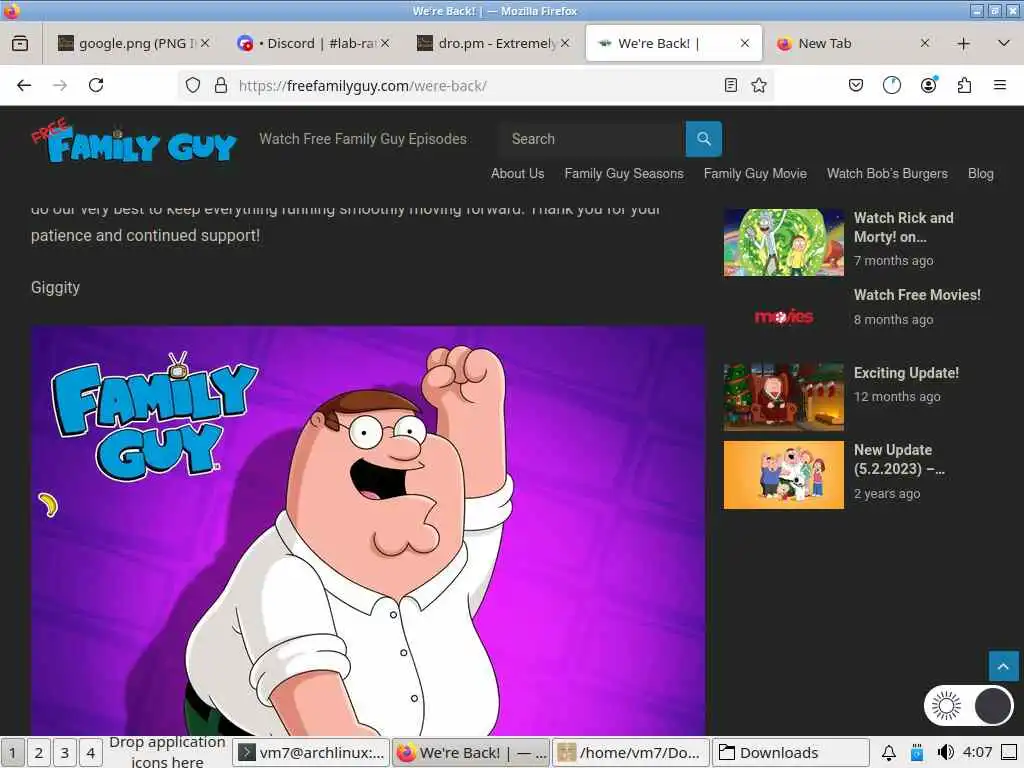Click the Exciting Update Christmas thumbnail

coord(784,397)
